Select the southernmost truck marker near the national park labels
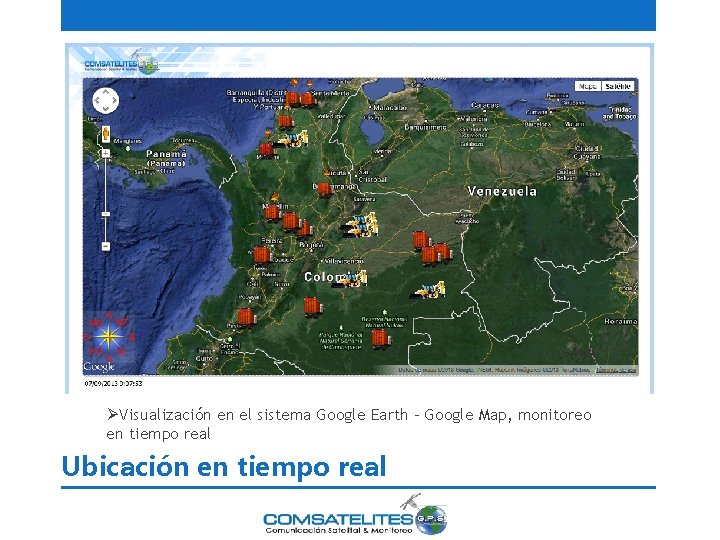The width and height of the screenshot is (720, 540). pyautogui.click(x=381, y=338)
